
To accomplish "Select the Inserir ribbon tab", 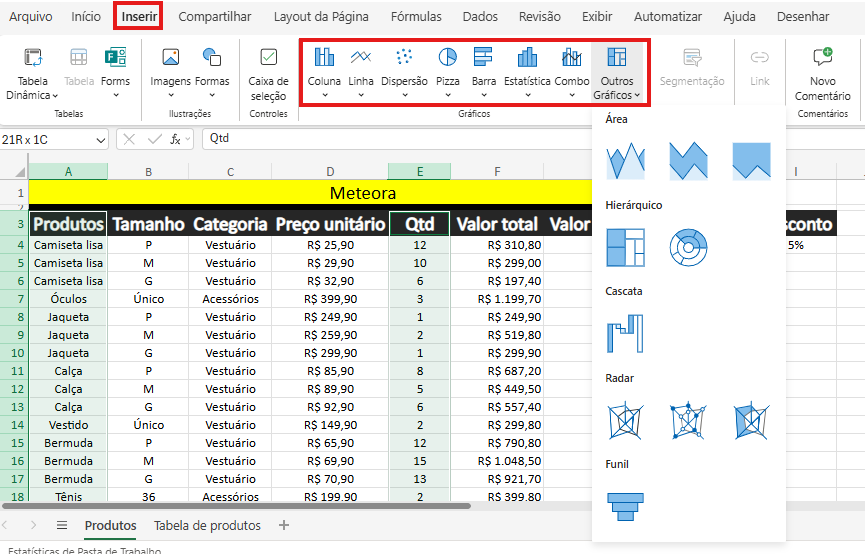I will (139, 17).
